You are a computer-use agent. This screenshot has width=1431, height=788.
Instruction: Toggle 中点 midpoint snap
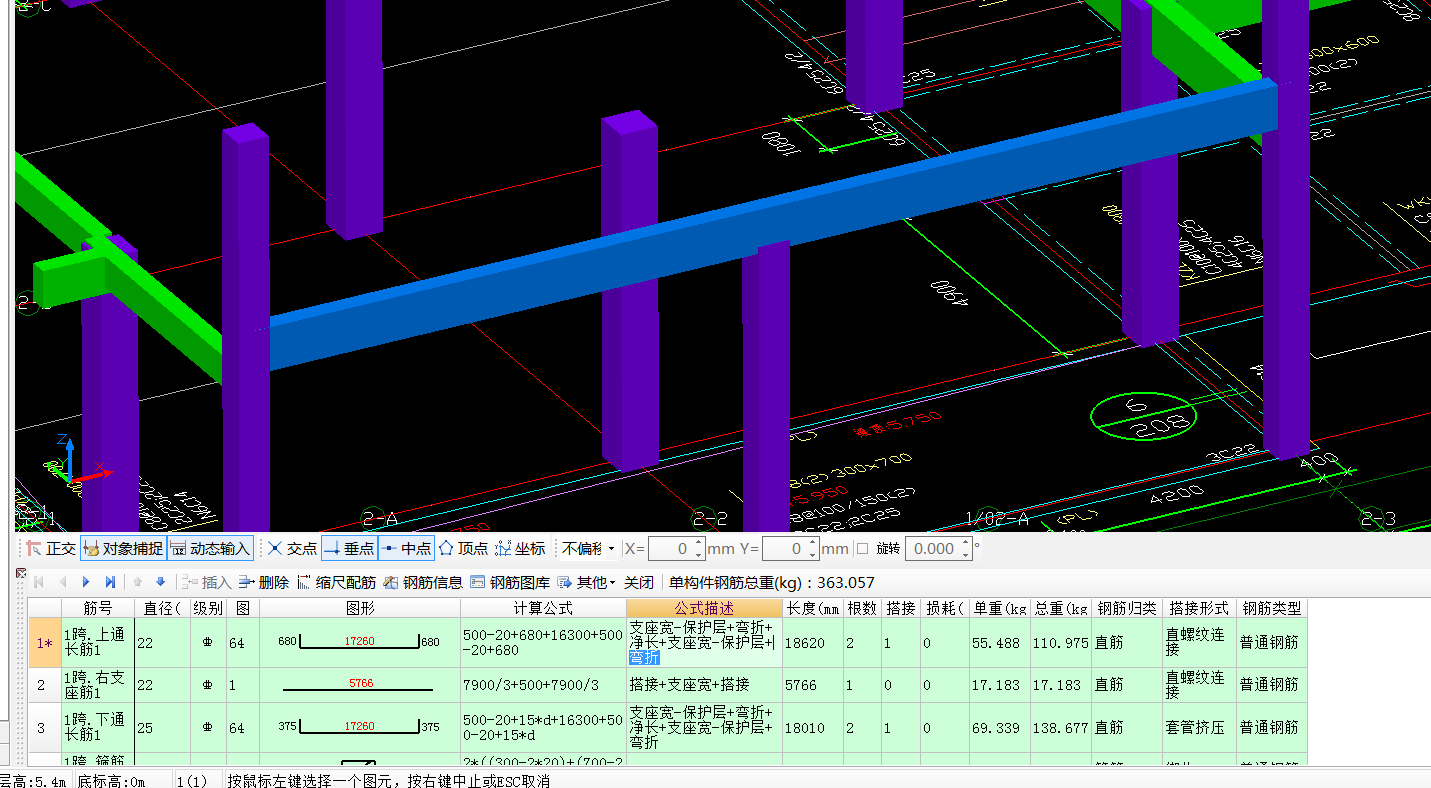pos(406,548)
